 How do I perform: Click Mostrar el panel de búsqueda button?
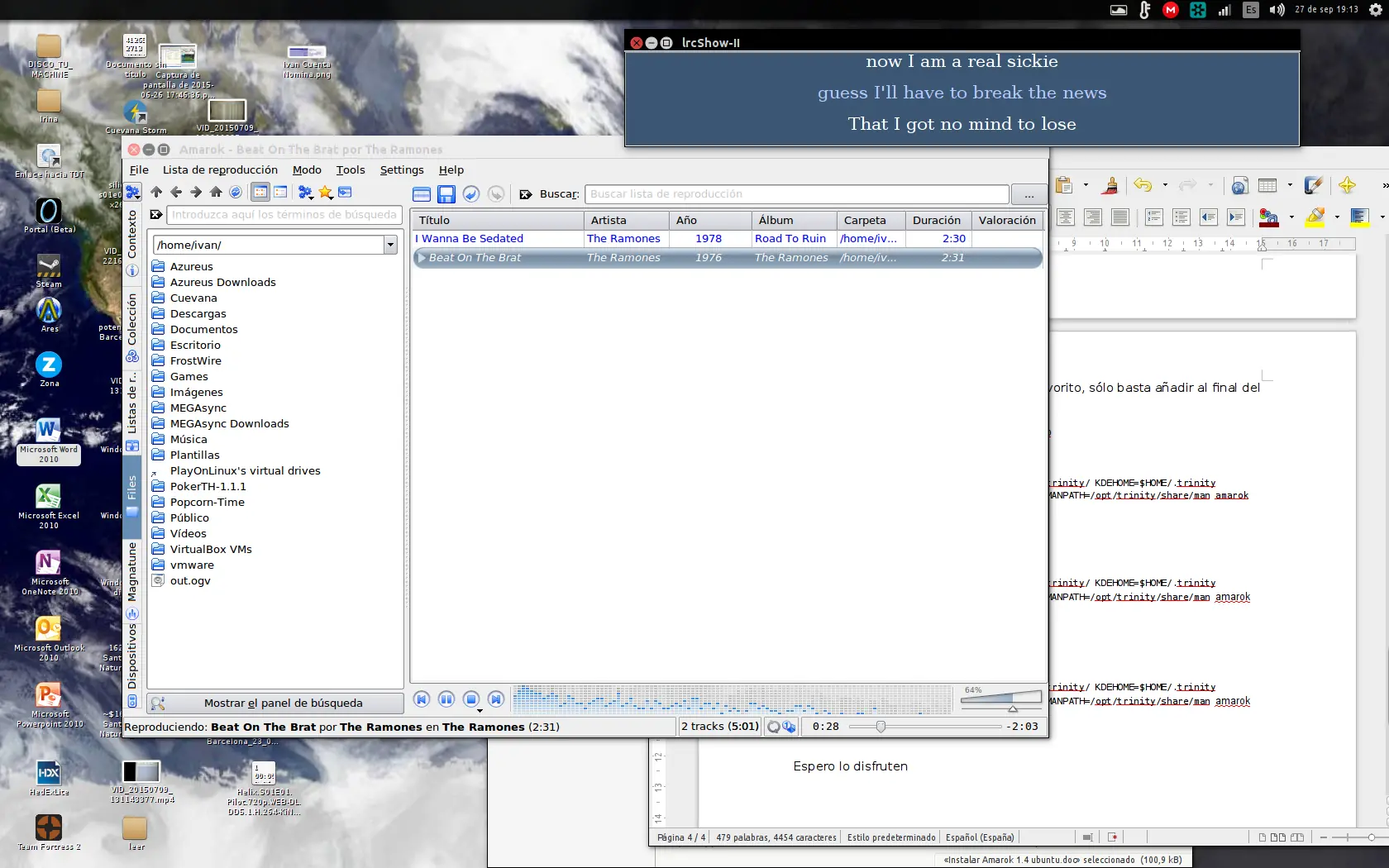tap(275, 703)
